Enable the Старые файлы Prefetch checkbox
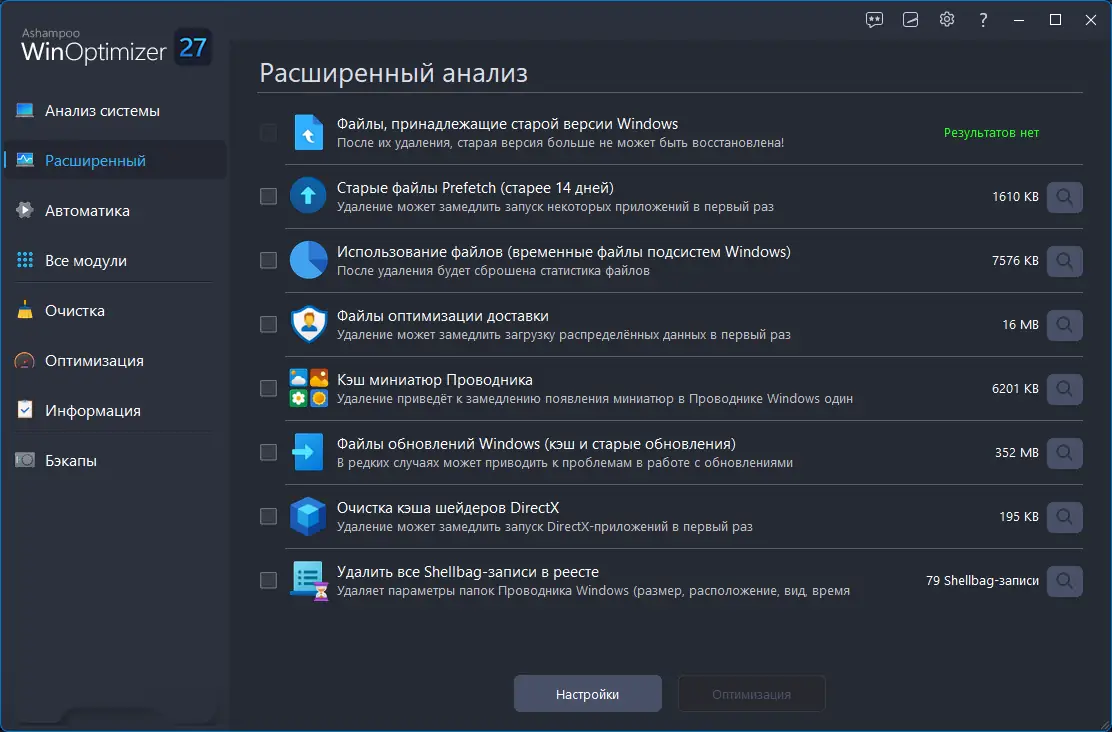Viewport: 1112px width, 732px height. pyautogui.click(x=268, y=196)
